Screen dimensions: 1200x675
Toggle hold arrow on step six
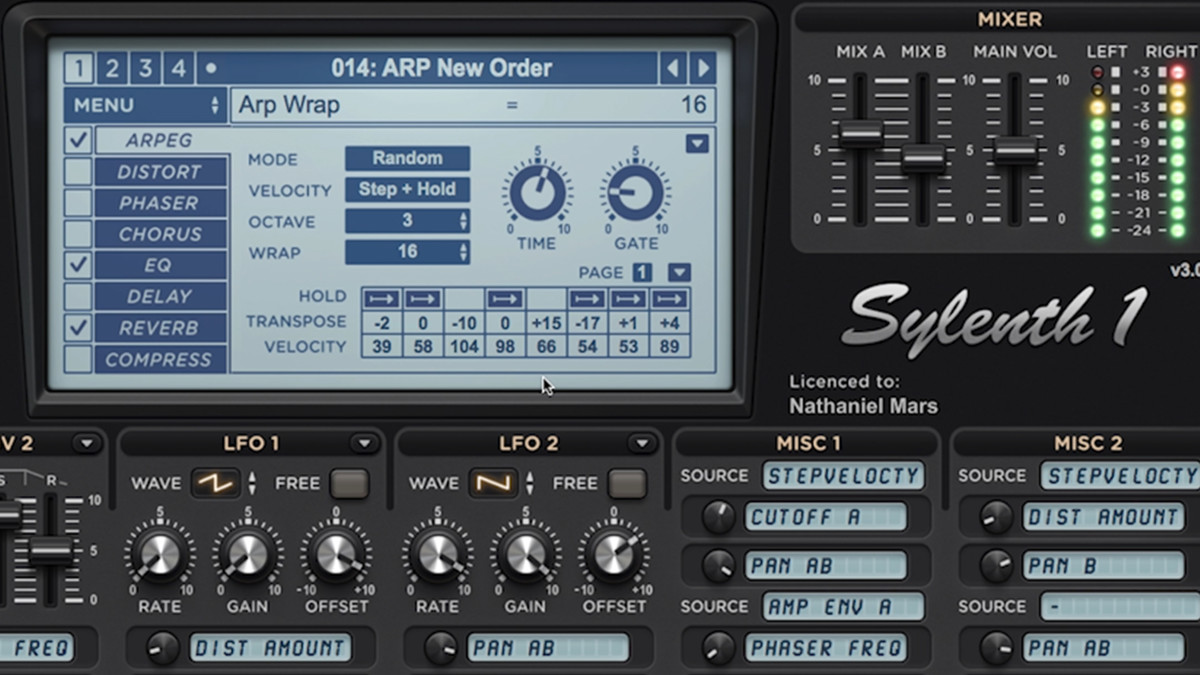[588, 298]
